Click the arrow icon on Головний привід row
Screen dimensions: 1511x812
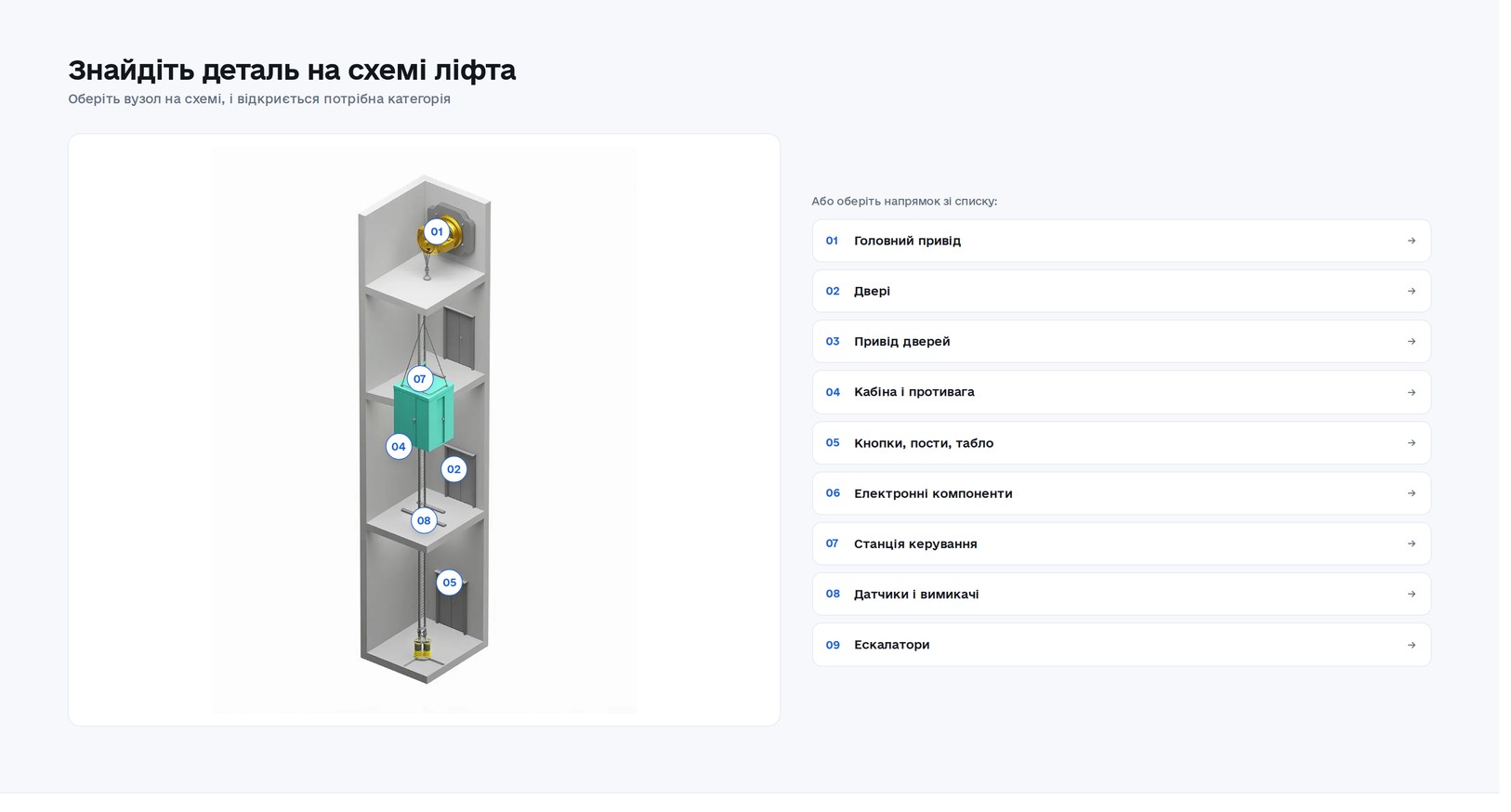(x=1412, y=241)
